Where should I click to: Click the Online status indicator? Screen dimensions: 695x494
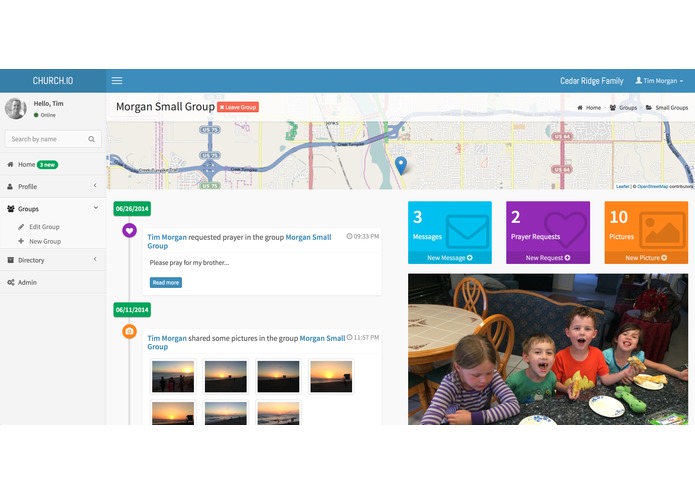pyautogui.click(x=45, y=115)
